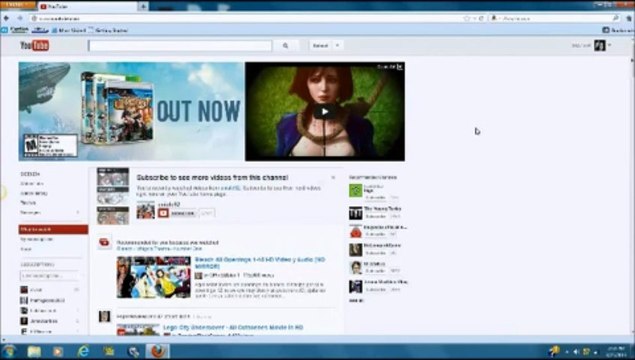Click the corner icon on the ad video
Screen dimensions: 635x360
[x=400, y=67]
